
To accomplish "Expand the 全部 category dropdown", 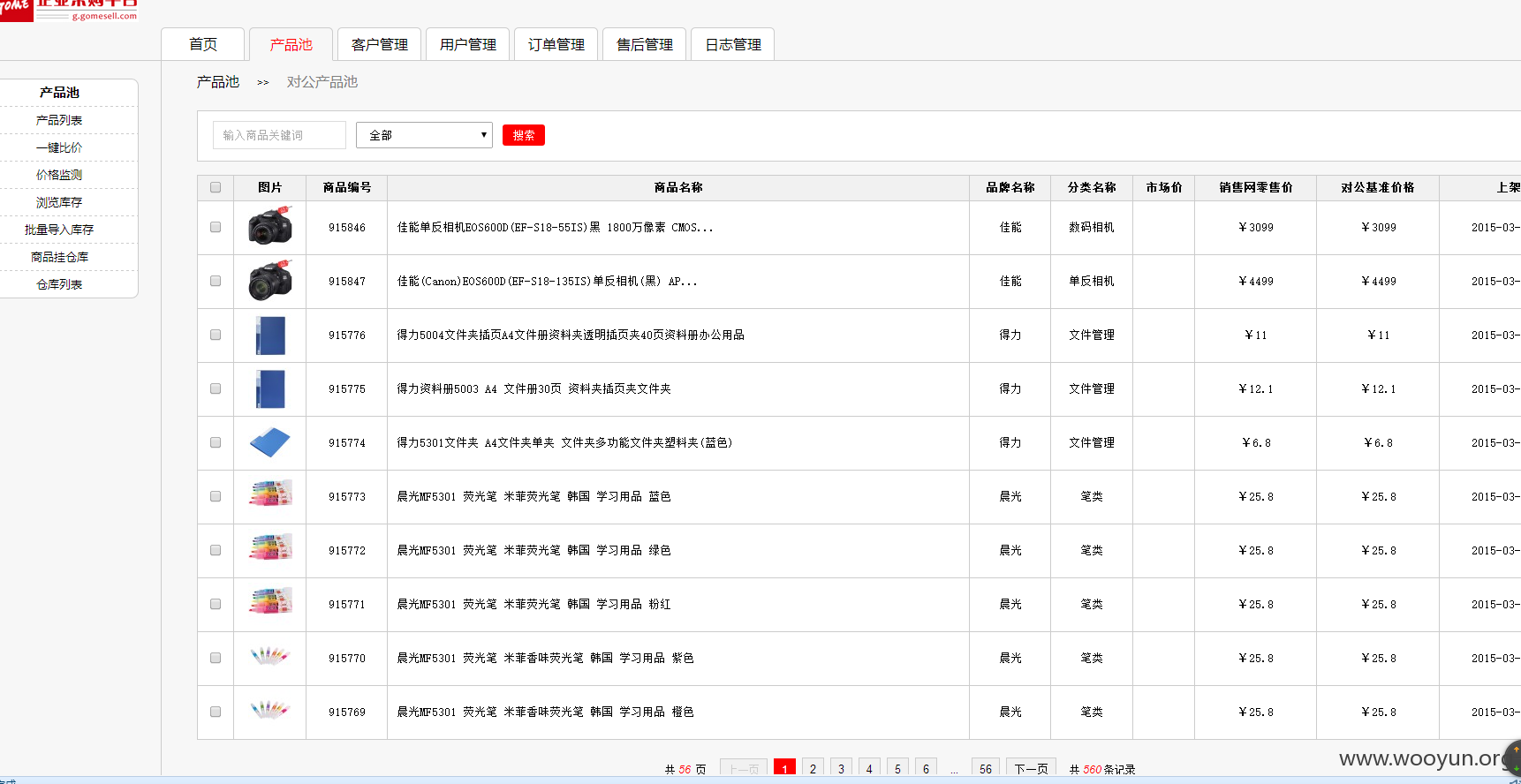I will click(424, 135).
